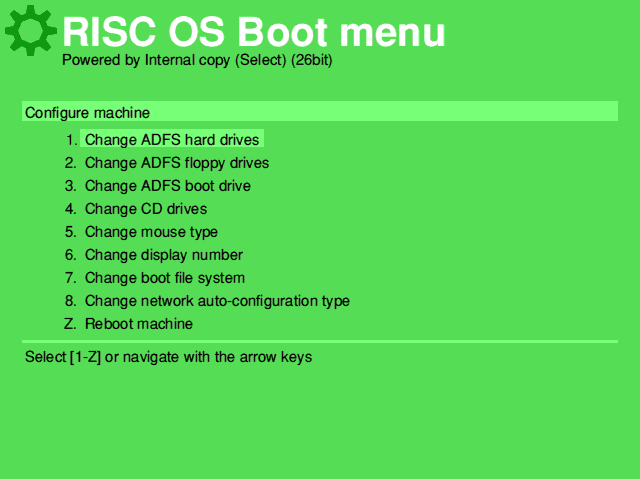The width and height of the screenshot is (640, 479).
Task: Open Change ADFS boot drive entry
Action: pyautogui.click(x=167, y=186)
